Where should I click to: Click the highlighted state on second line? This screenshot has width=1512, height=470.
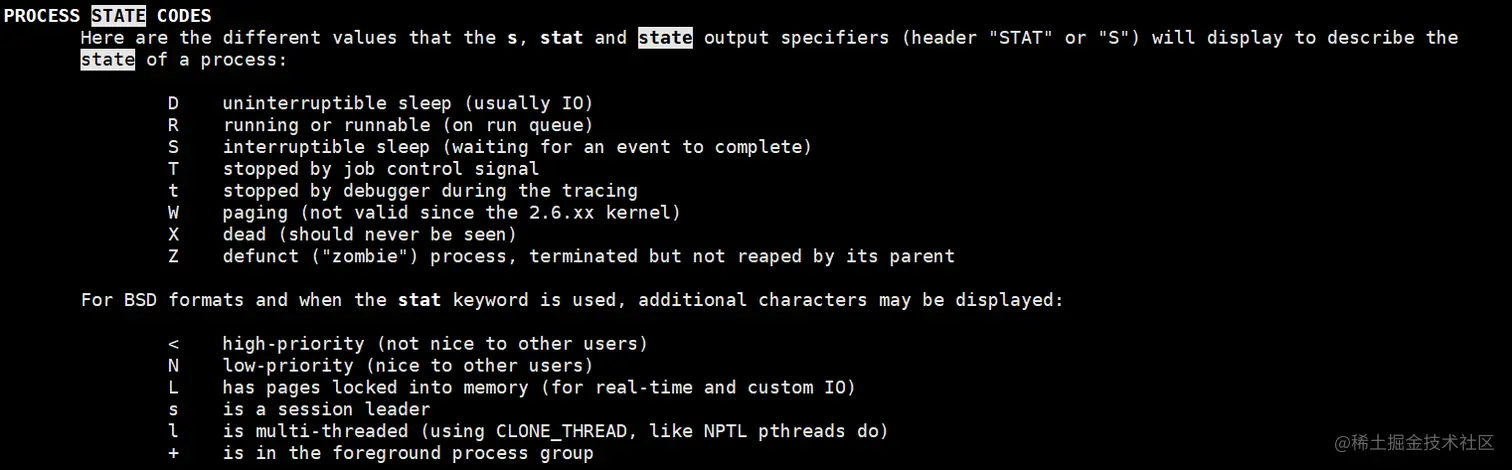click(x=108, y=60)
